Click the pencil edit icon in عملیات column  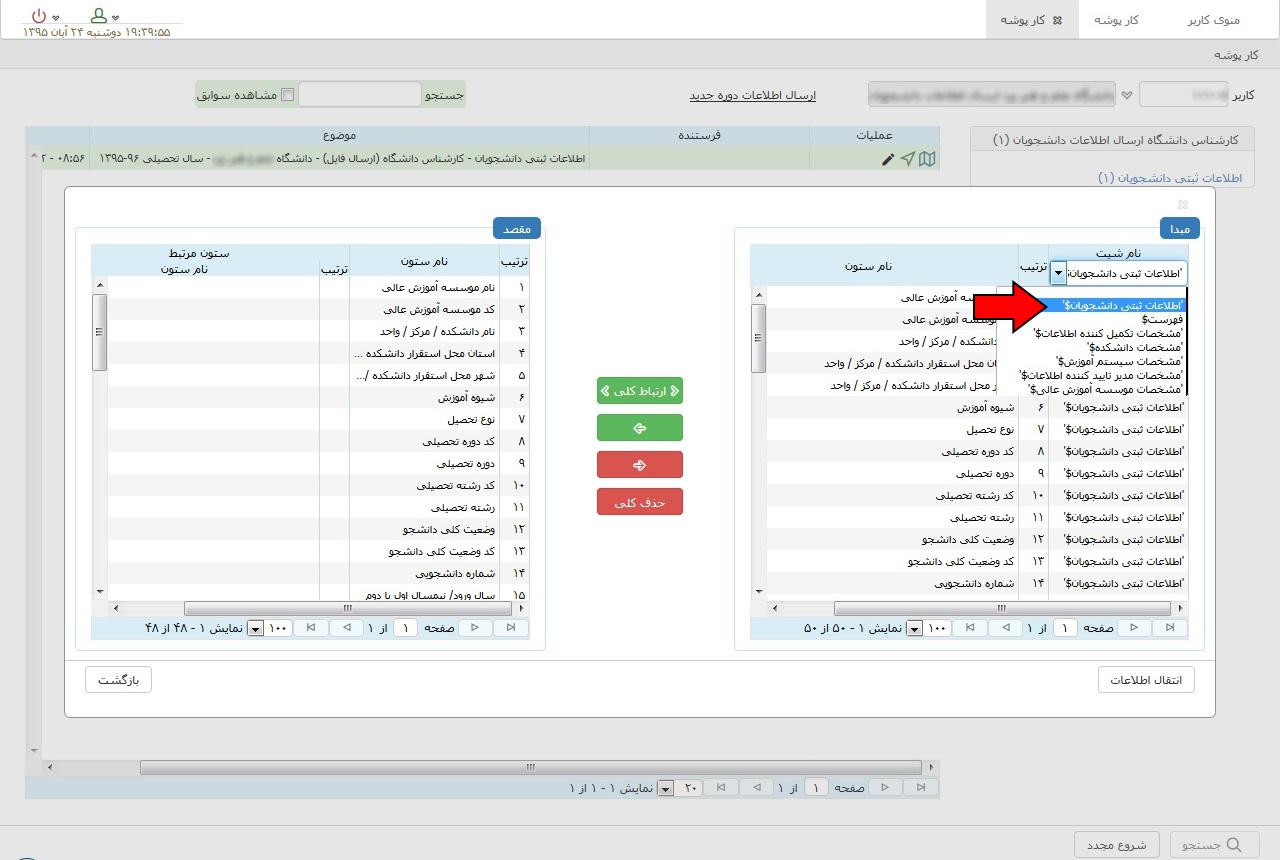[888, 159]
